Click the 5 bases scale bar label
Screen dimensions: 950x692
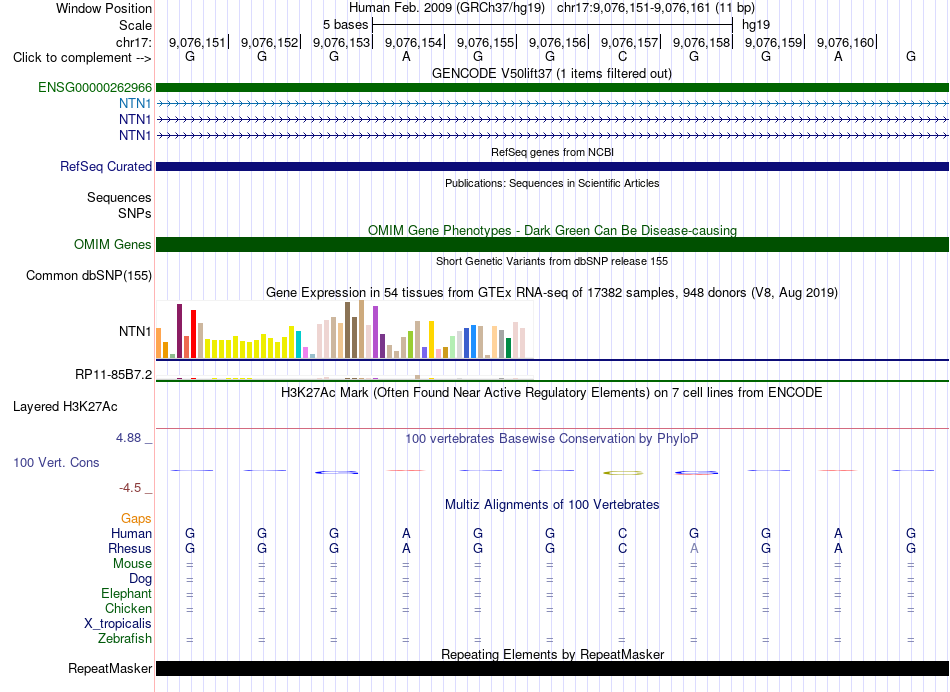tap(345, 25)
